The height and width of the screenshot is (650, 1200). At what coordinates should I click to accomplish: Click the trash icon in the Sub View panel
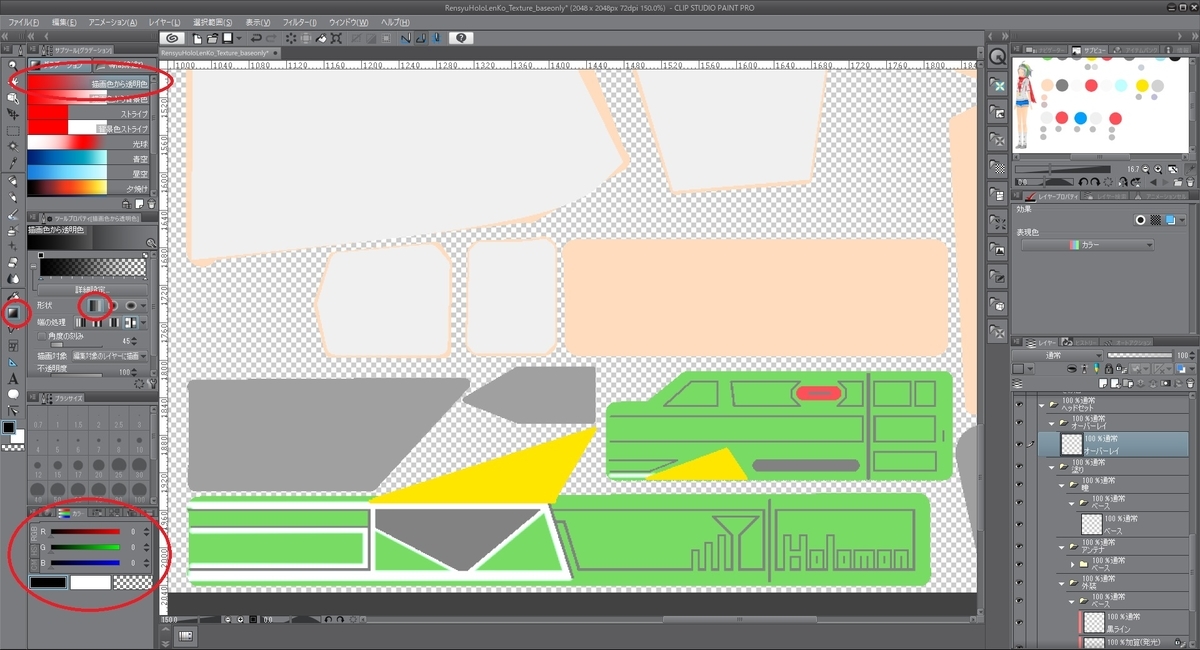[x=1190, y=181]
